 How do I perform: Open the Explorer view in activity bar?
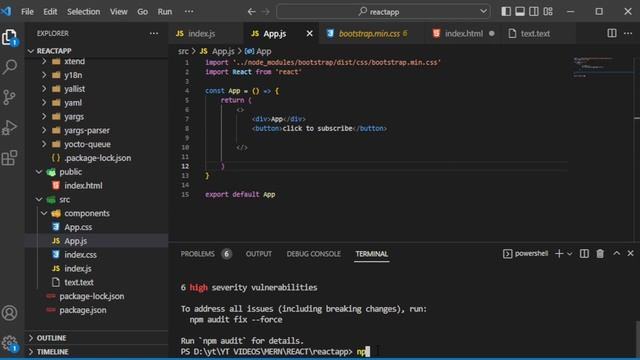tap(9, 37)
